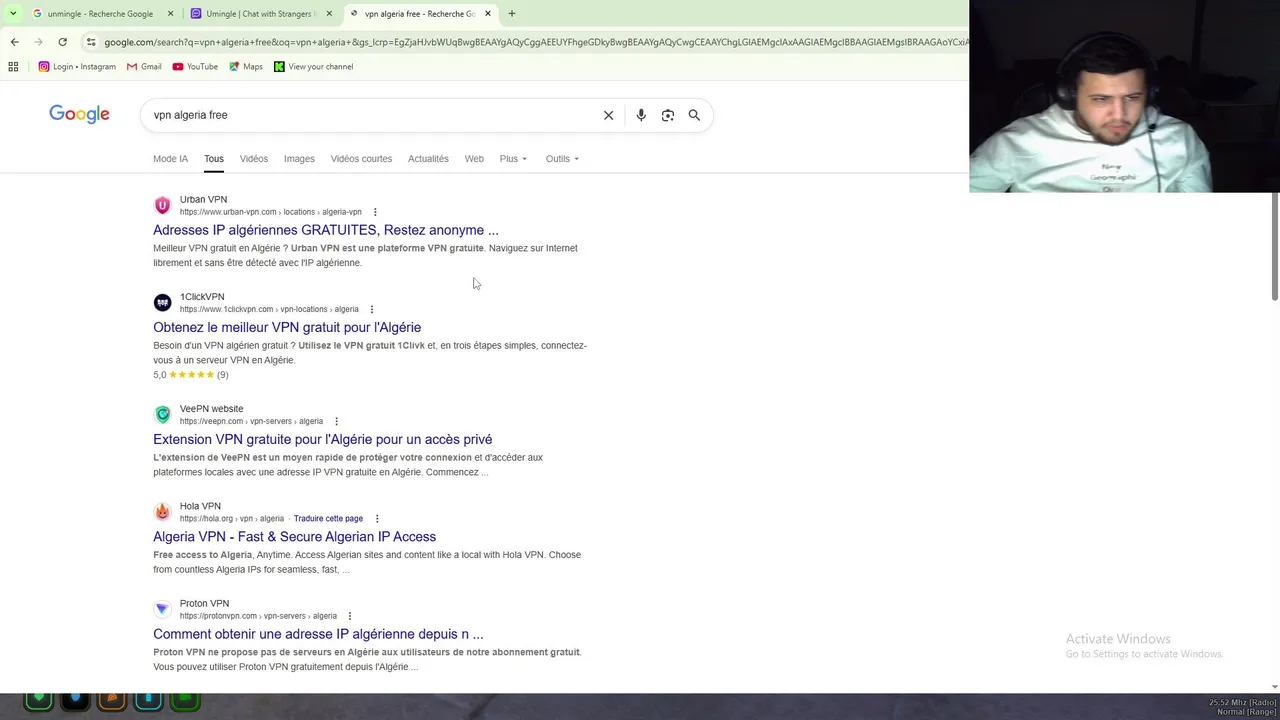Screen dimensions: 1280x720
Task: Close the vpn algeria free tab
Action: [488, 14]
